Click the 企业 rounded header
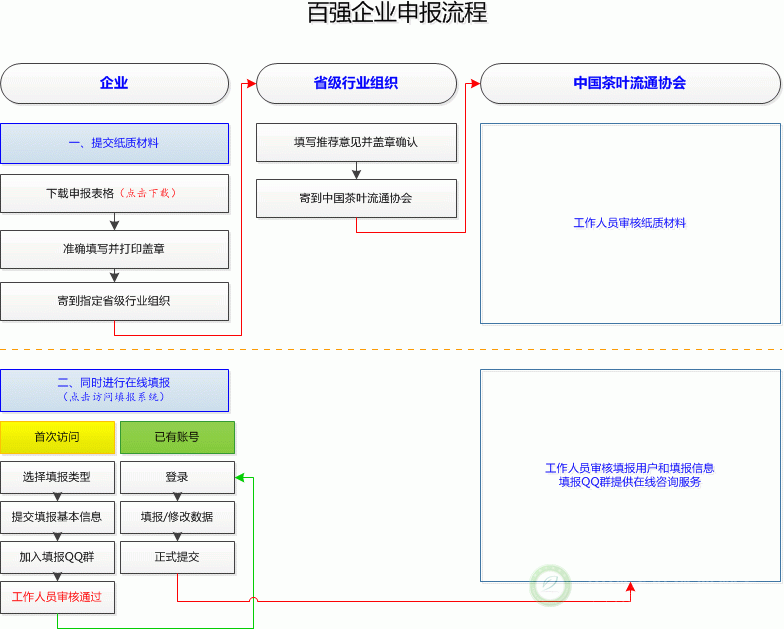Image resolution: width=784 pixels, height=629 pixels. click(114, 84)
